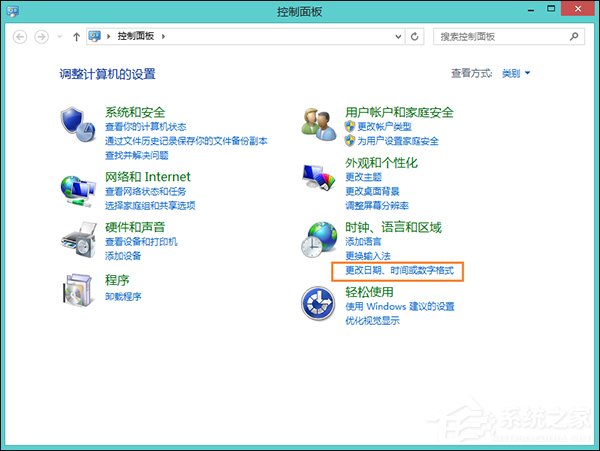
Task: Open the 硬件和声音 printer icon
Action: pos(79,240)
